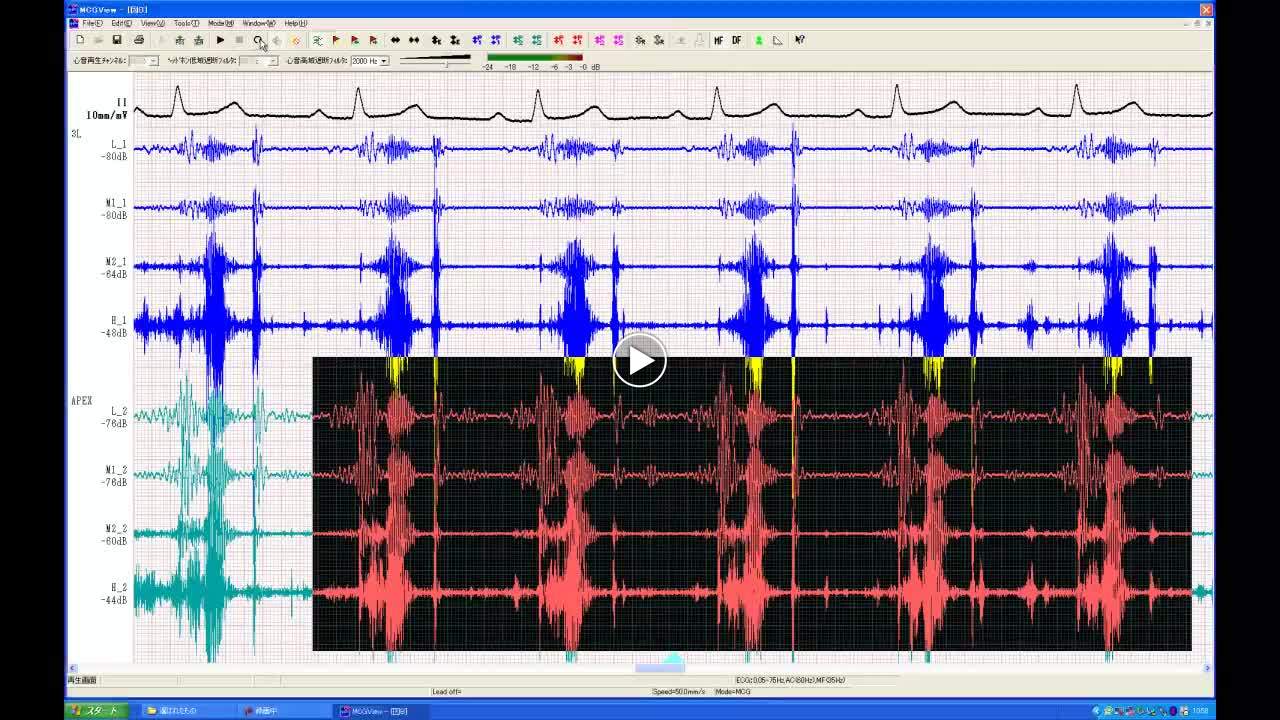
Task: Click the Print icon in toolbar
Action: (x=139, y=40)
